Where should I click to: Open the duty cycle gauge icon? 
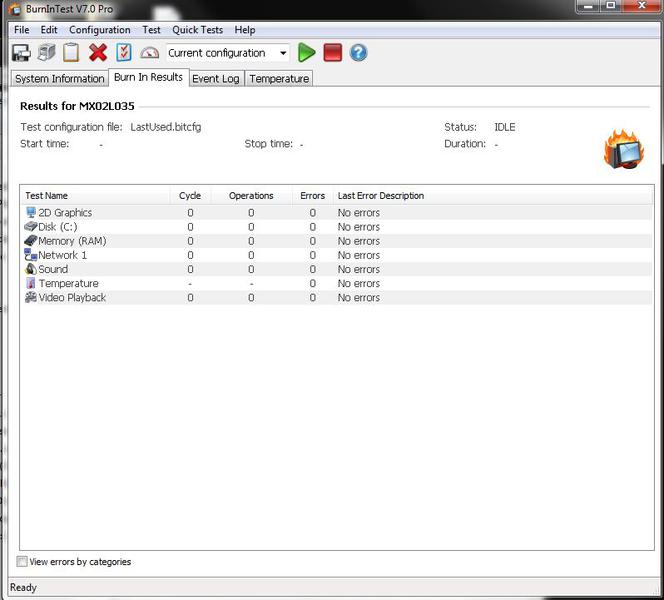tap(149, 53)
